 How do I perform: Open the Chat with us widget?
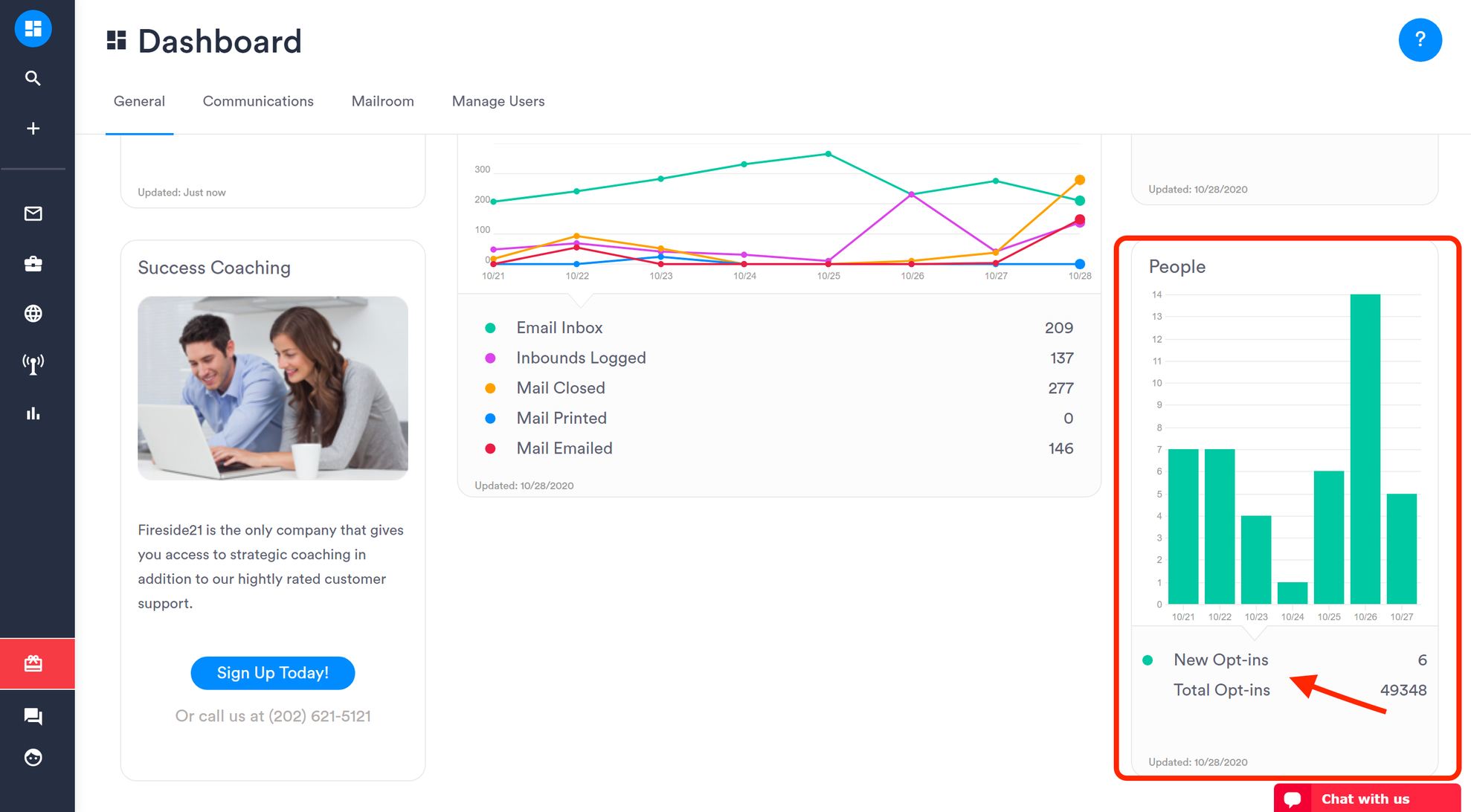pos(1365,799)
